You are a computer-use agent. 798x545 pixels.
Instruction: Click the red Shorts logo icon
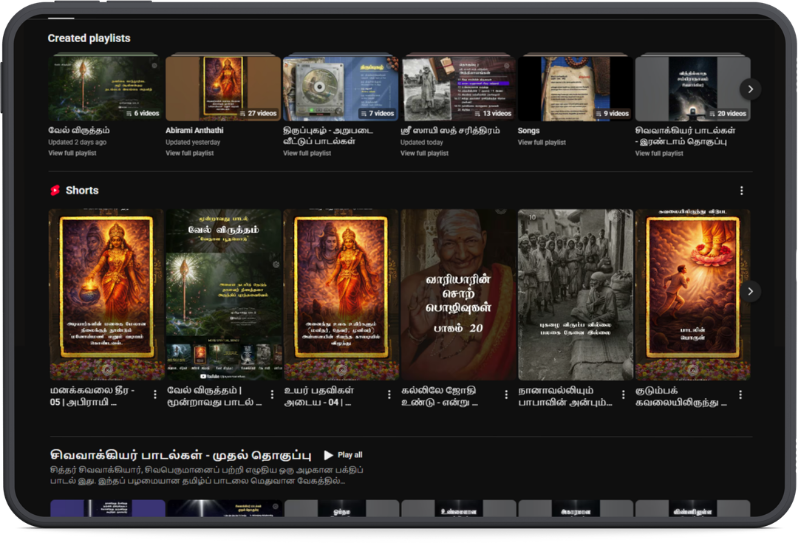click(55, 190)
